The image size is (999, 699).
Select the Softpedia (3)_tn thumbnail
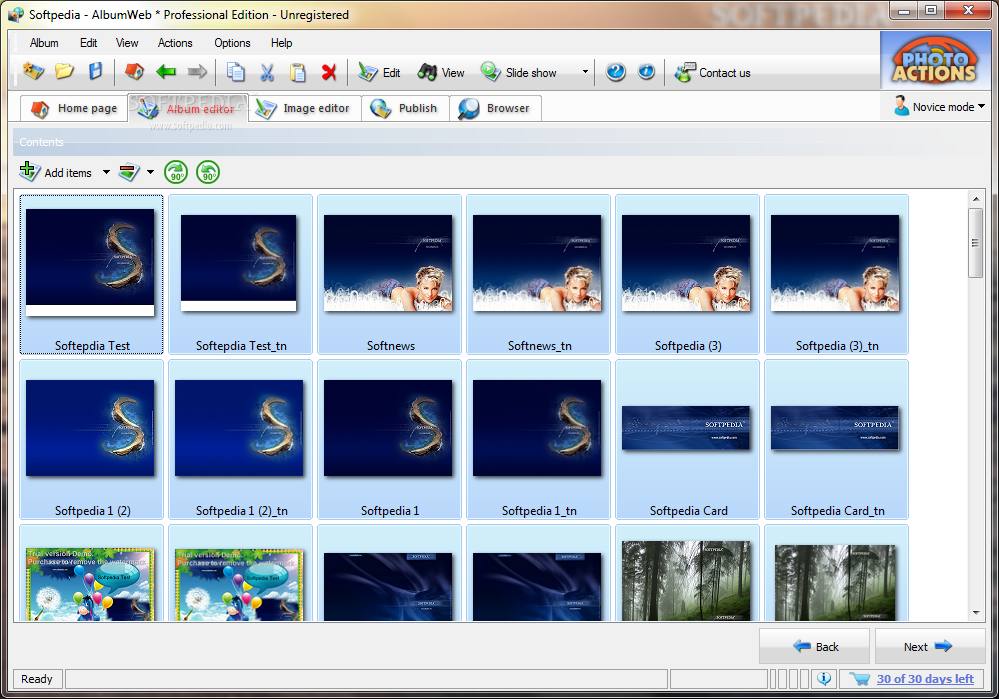click(837, 274)
